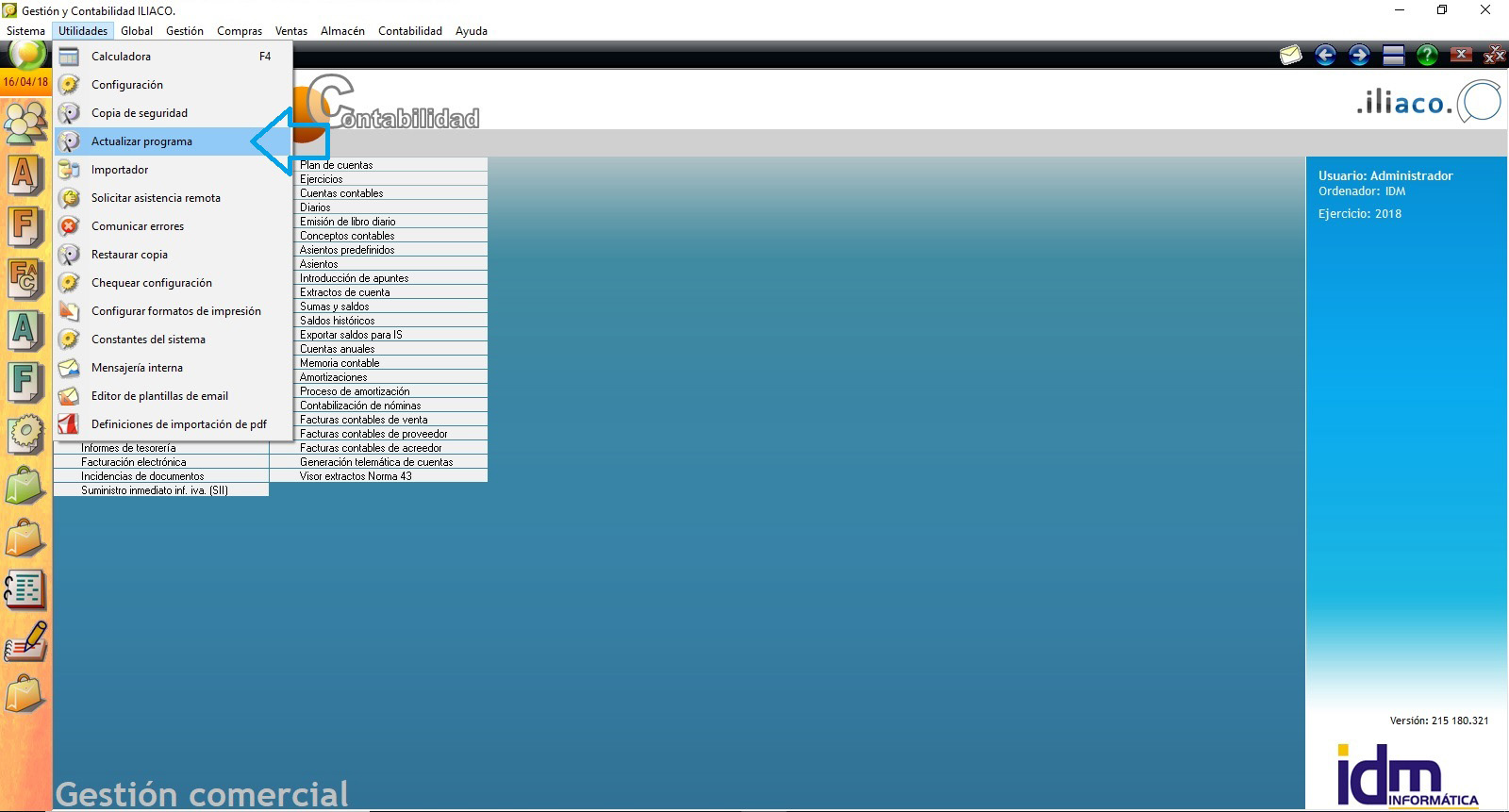
Task: Click the orange FAC document sidebar icon
Action: [x=25, y=281]
